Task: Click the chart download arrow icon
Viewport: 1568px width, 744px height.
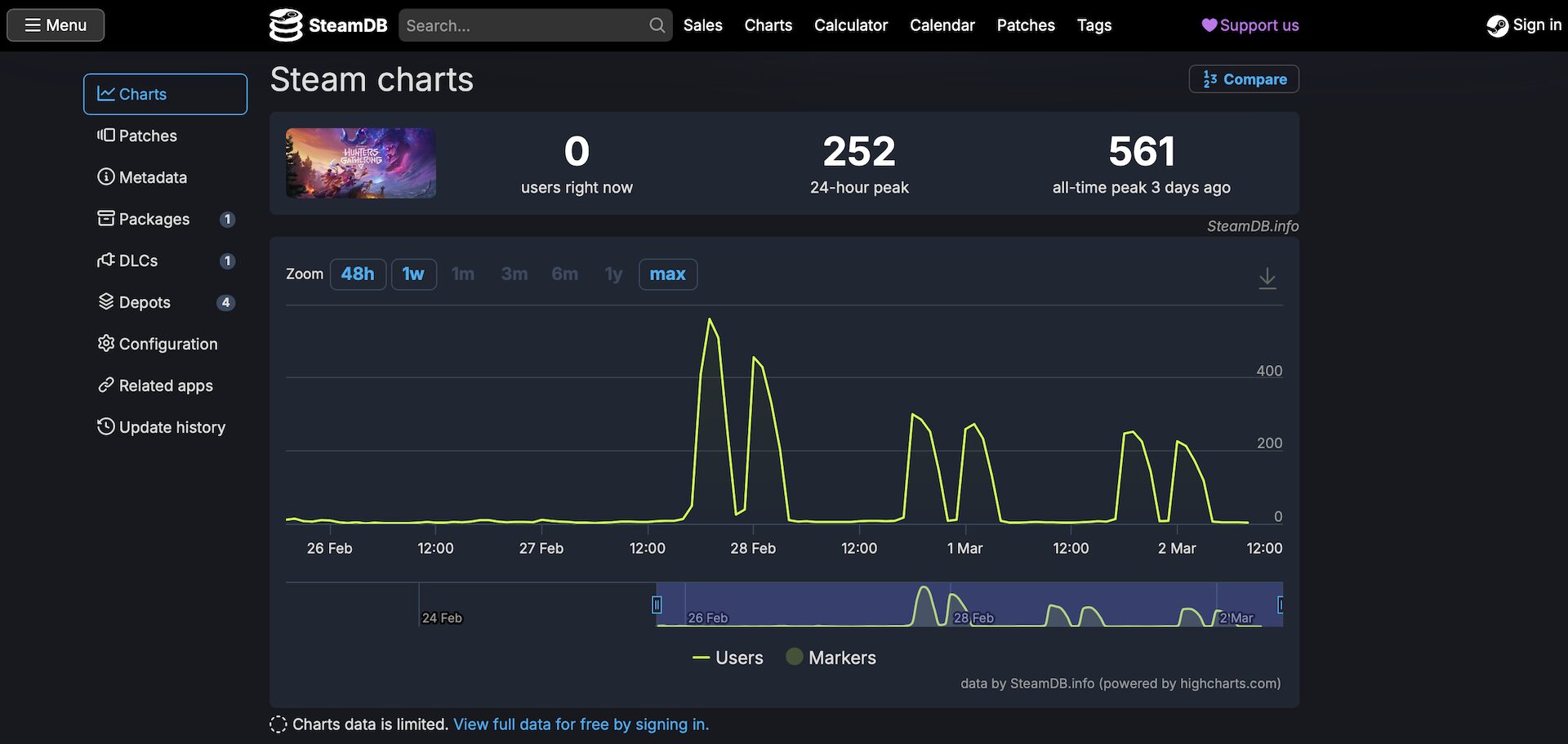Action: click(1267, 278)
